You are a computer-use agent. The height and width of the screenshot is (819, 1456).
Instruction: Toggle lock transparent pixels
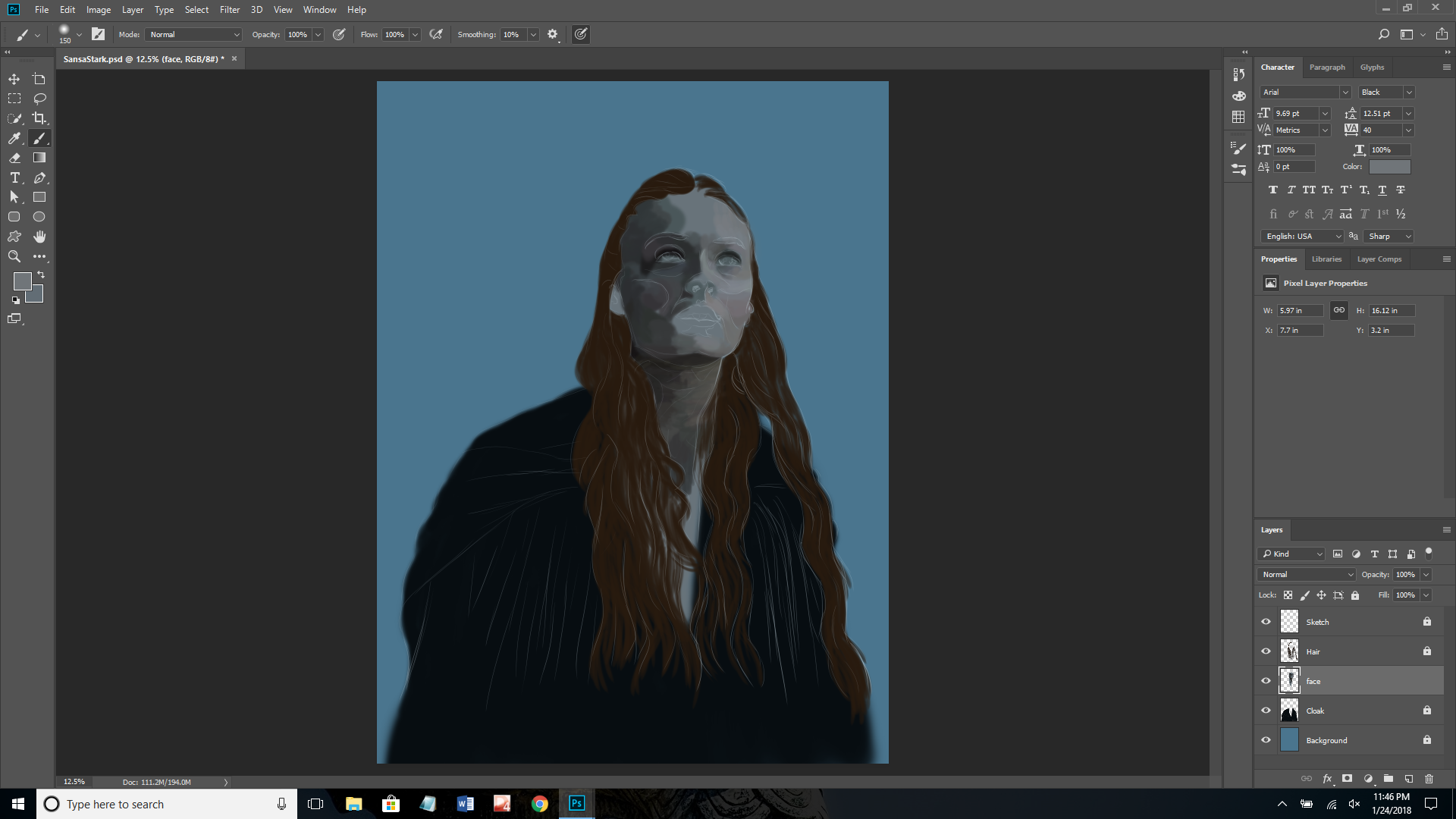(x=1288, y=595)
